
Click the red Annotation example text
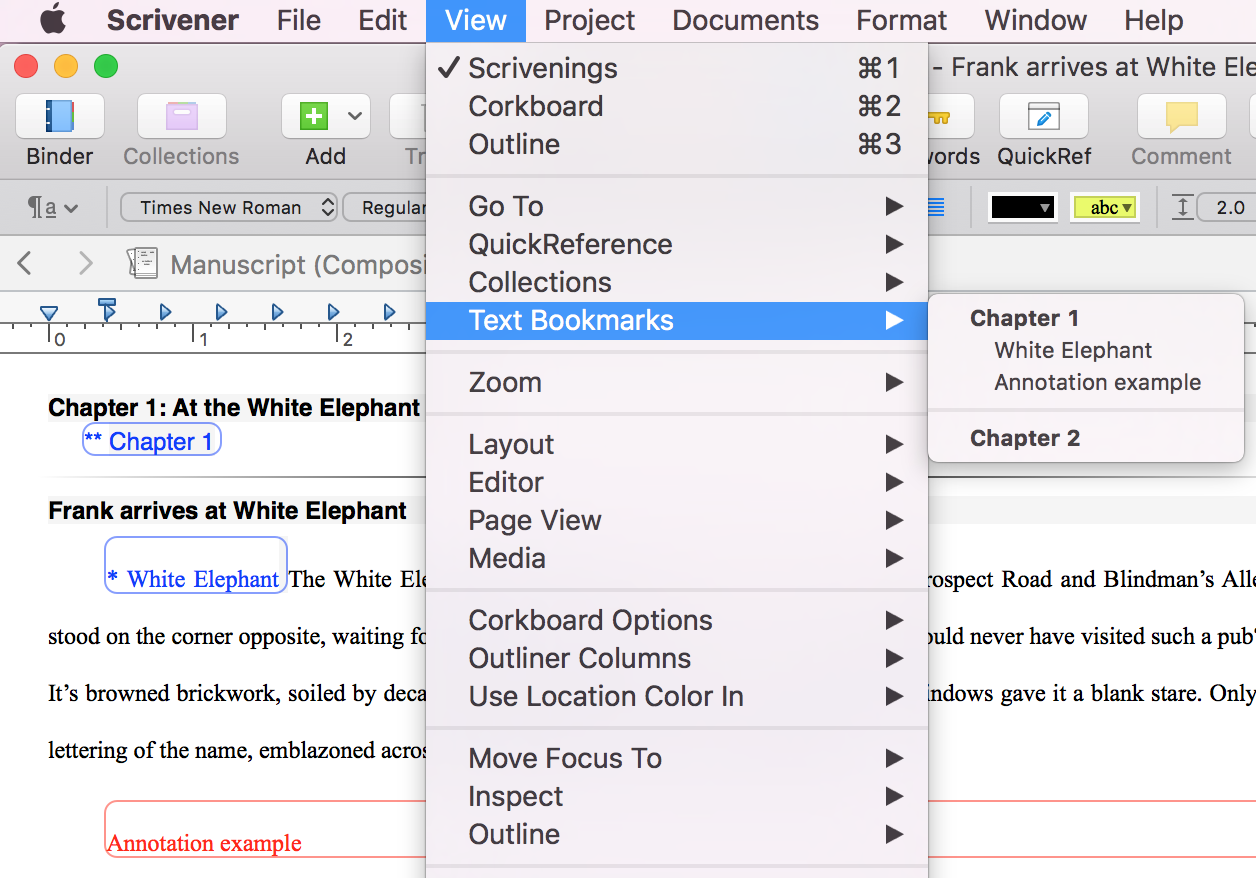(x=204, y=843)
